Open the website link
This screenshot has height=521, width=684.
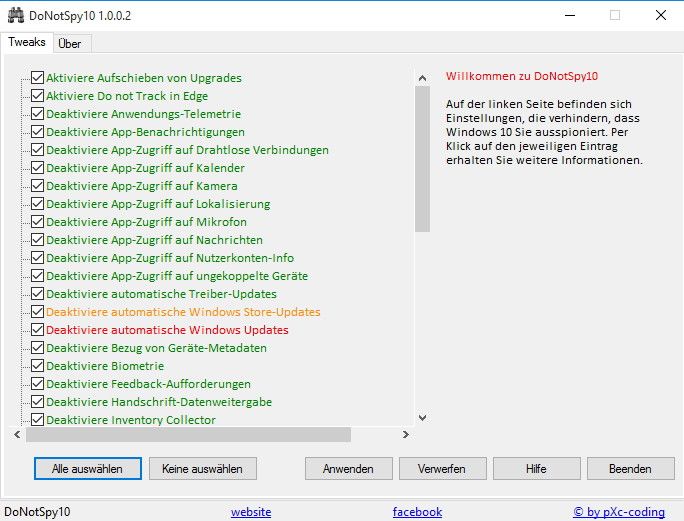[251, 512]
